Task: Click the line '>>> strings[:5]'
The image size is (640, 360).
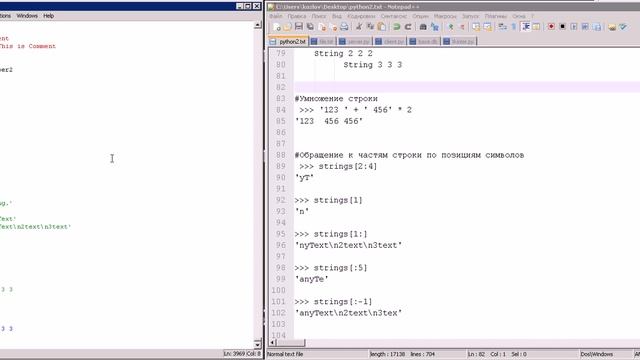Action: [331, 268]
